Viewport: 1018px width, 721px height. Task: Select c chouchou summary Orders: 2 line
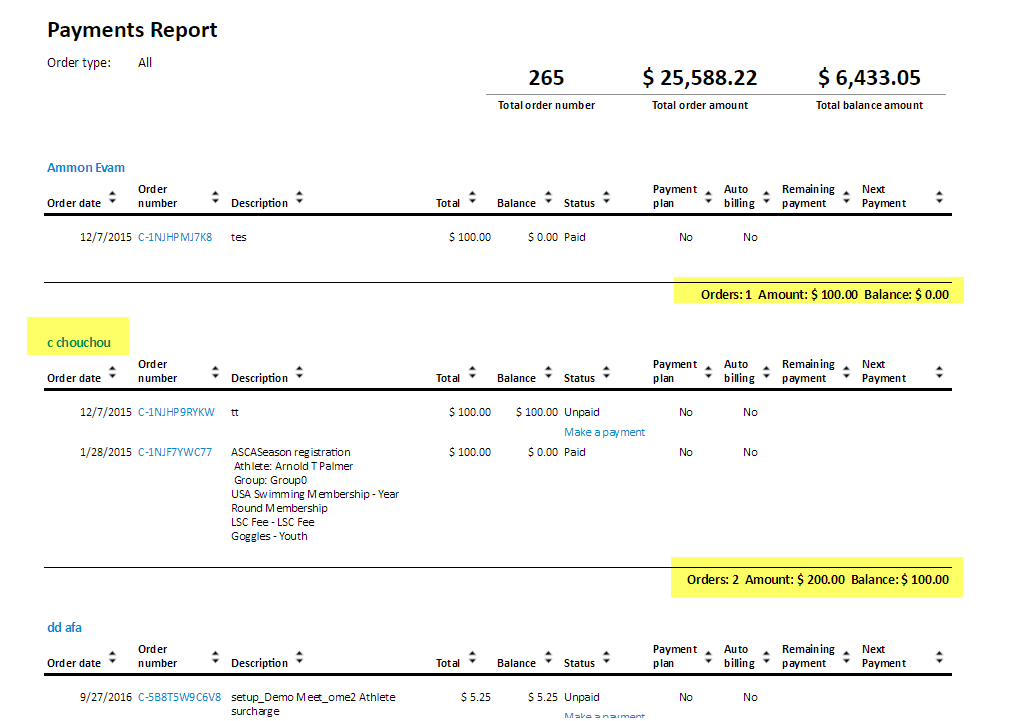tap(818, 580)
